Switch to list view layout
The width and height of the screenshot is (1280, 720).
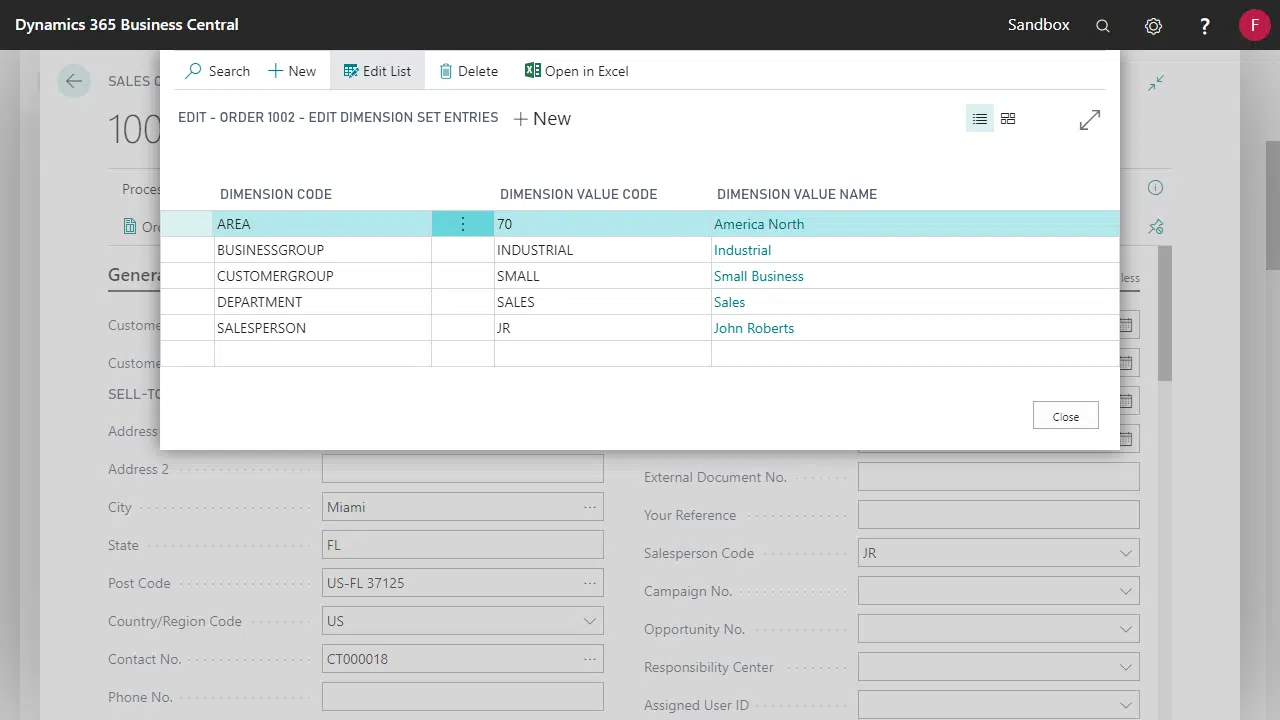[x=979, y=119]
